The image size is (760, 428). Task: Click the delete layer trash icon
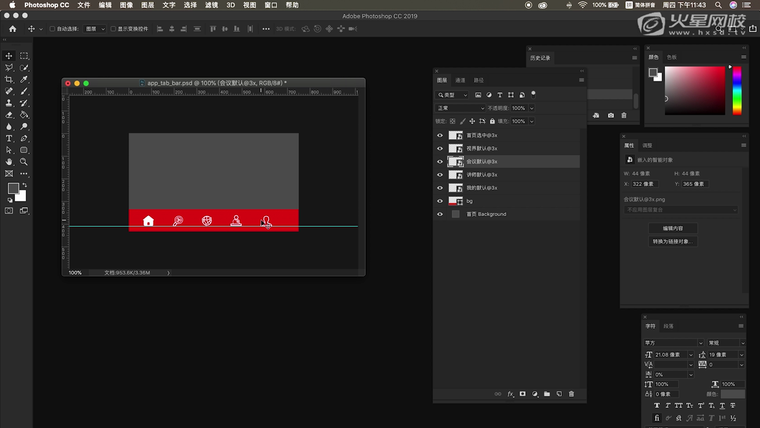coord(571,394)
